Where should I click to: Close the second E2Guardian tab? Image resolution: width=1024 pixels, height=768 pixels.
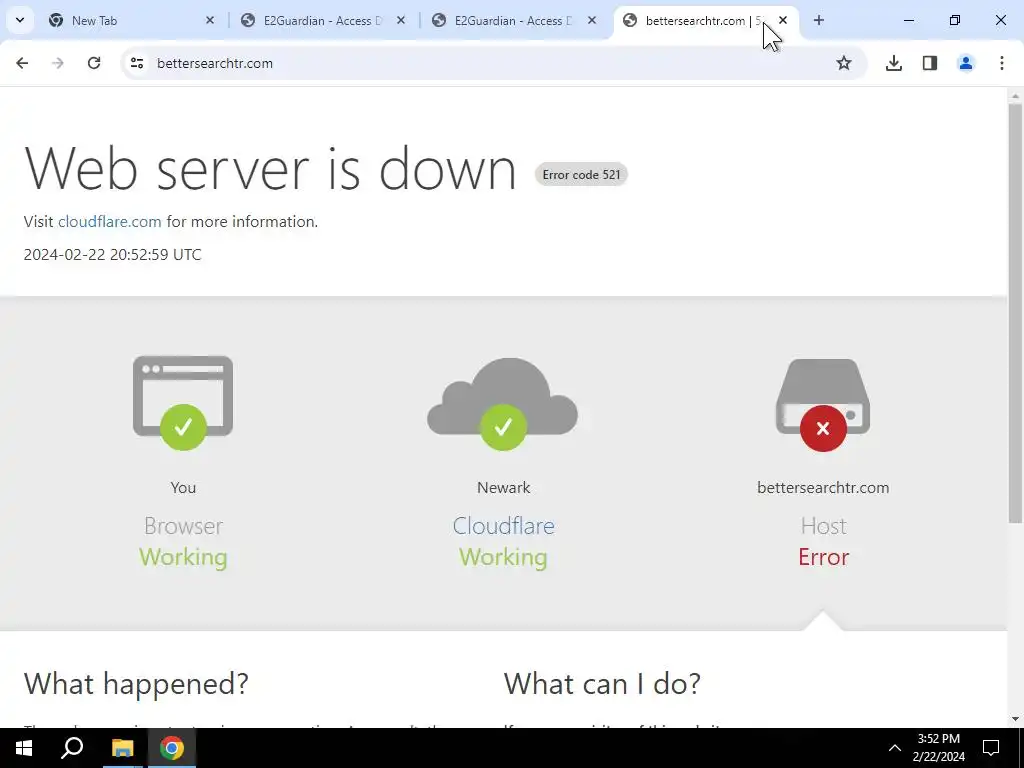[x=592, y=20]
